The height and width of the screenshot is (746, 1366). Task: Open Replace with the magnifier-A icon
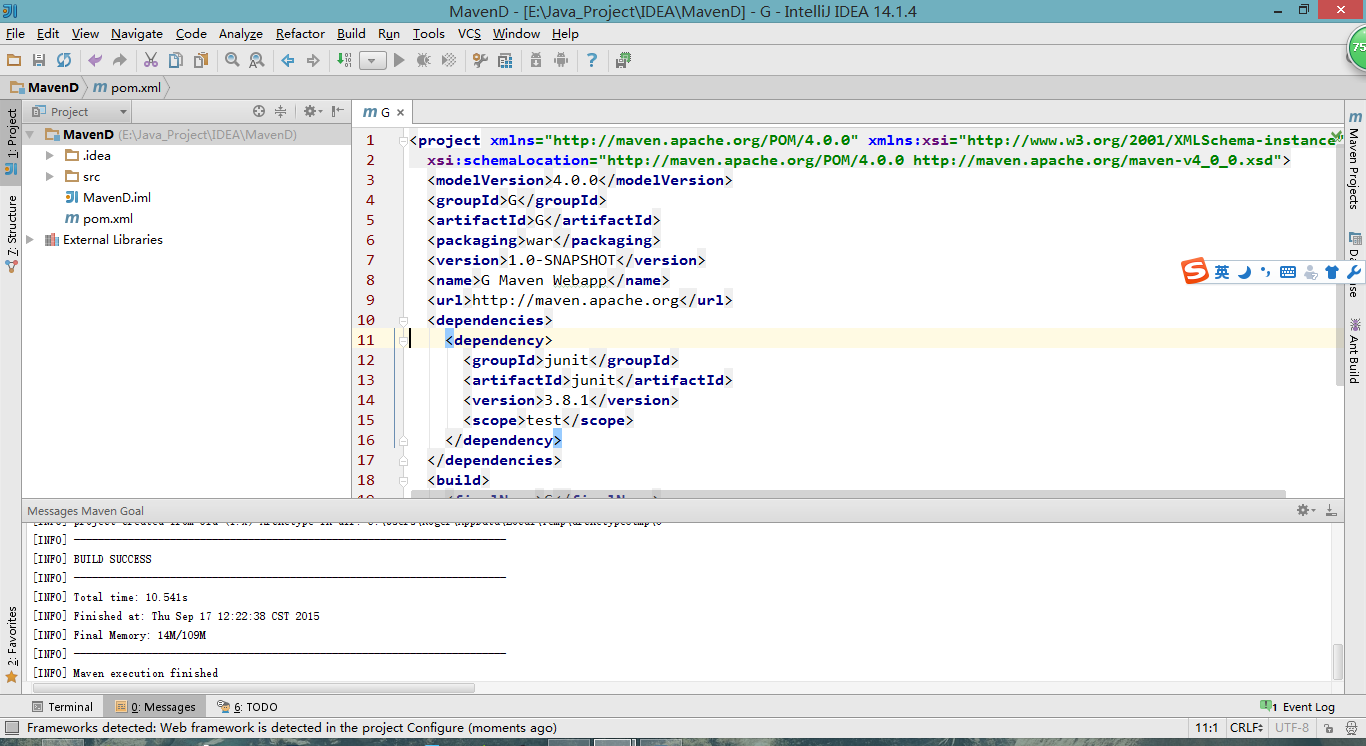click(x=257, y=60)
